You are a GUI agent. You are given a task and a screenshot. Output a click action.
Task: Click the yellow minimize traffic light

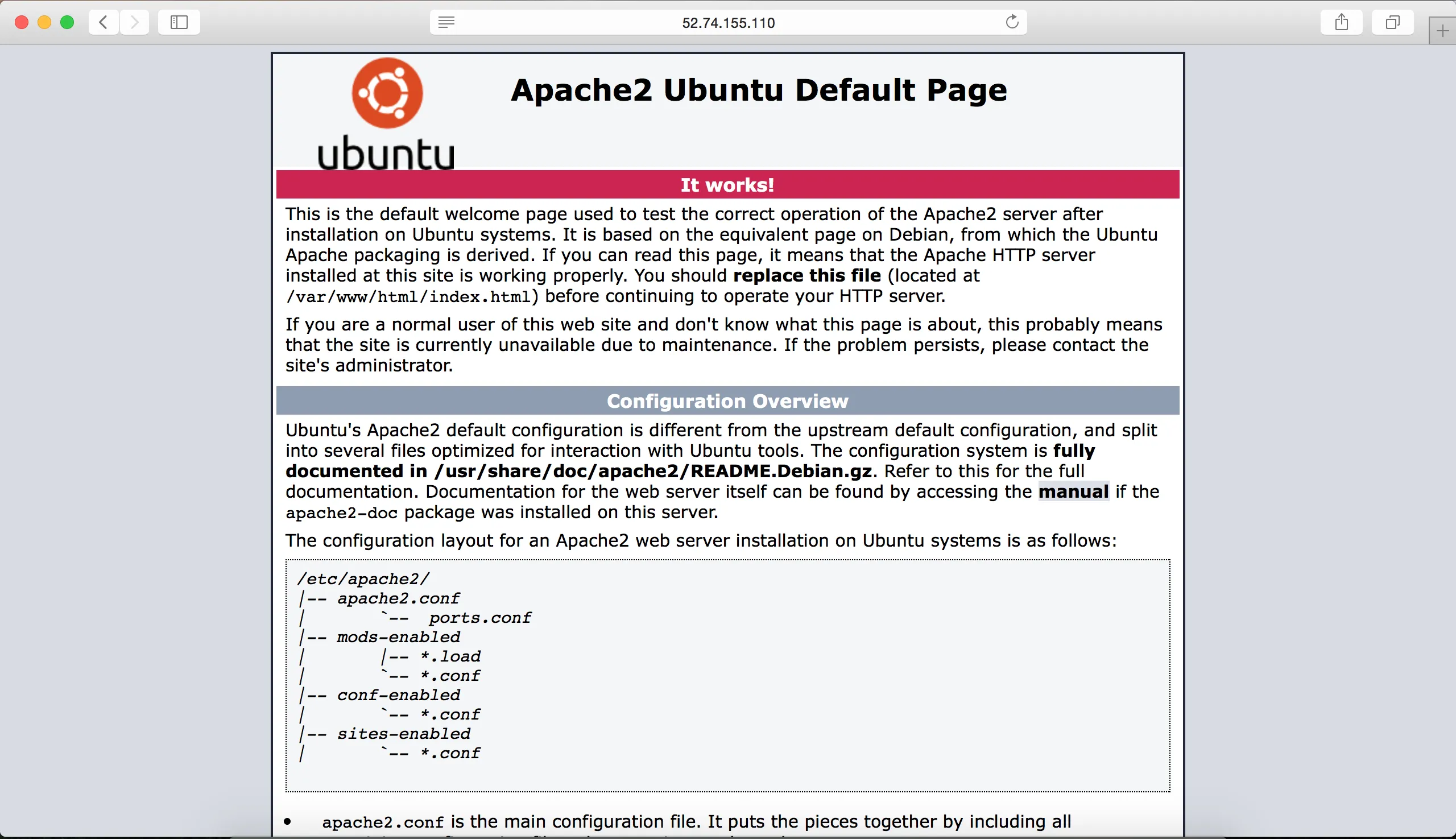(x=44, y=22)
